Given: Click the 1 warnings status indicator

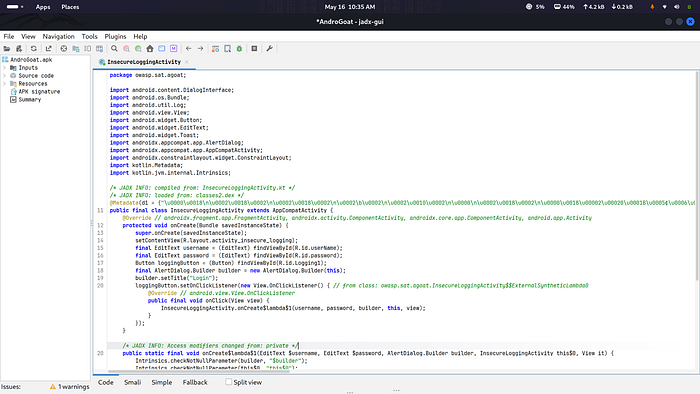Looking at the screenshot, I should click(70, 387).
